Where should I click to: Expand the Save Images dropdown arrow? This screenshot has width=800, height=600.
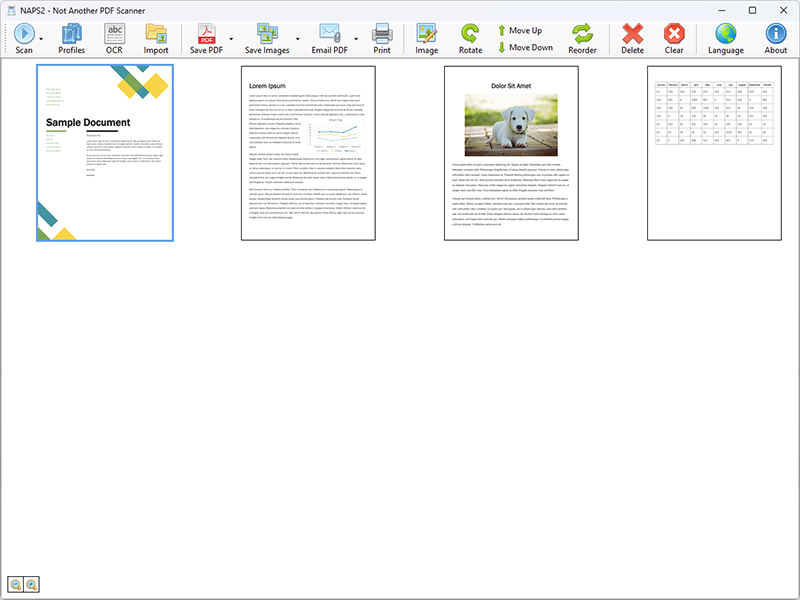click(298, 38)
